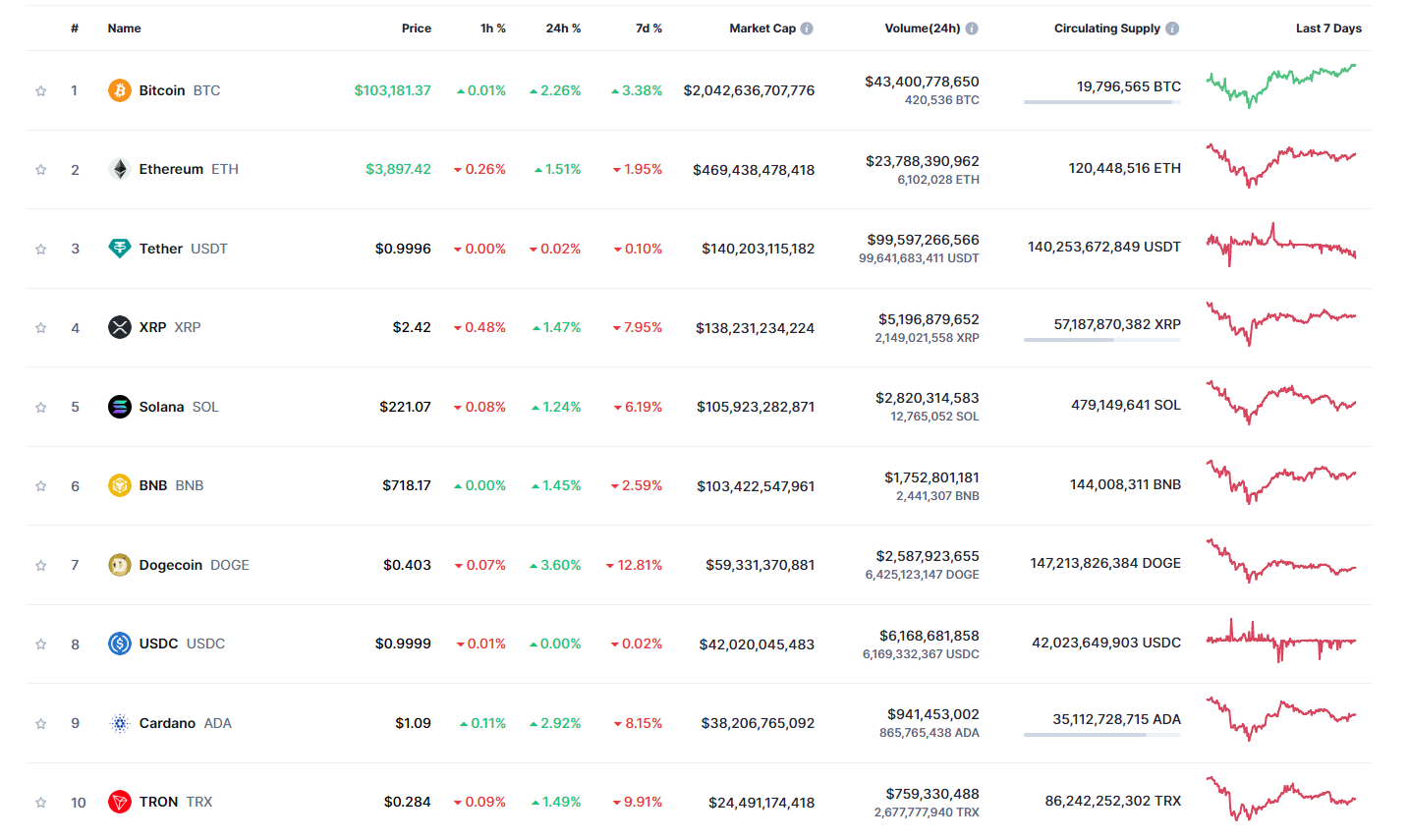1409x840 pixels.
Task: Open Bitcoin's green 7-day price chart
Action: [1281, 86]
